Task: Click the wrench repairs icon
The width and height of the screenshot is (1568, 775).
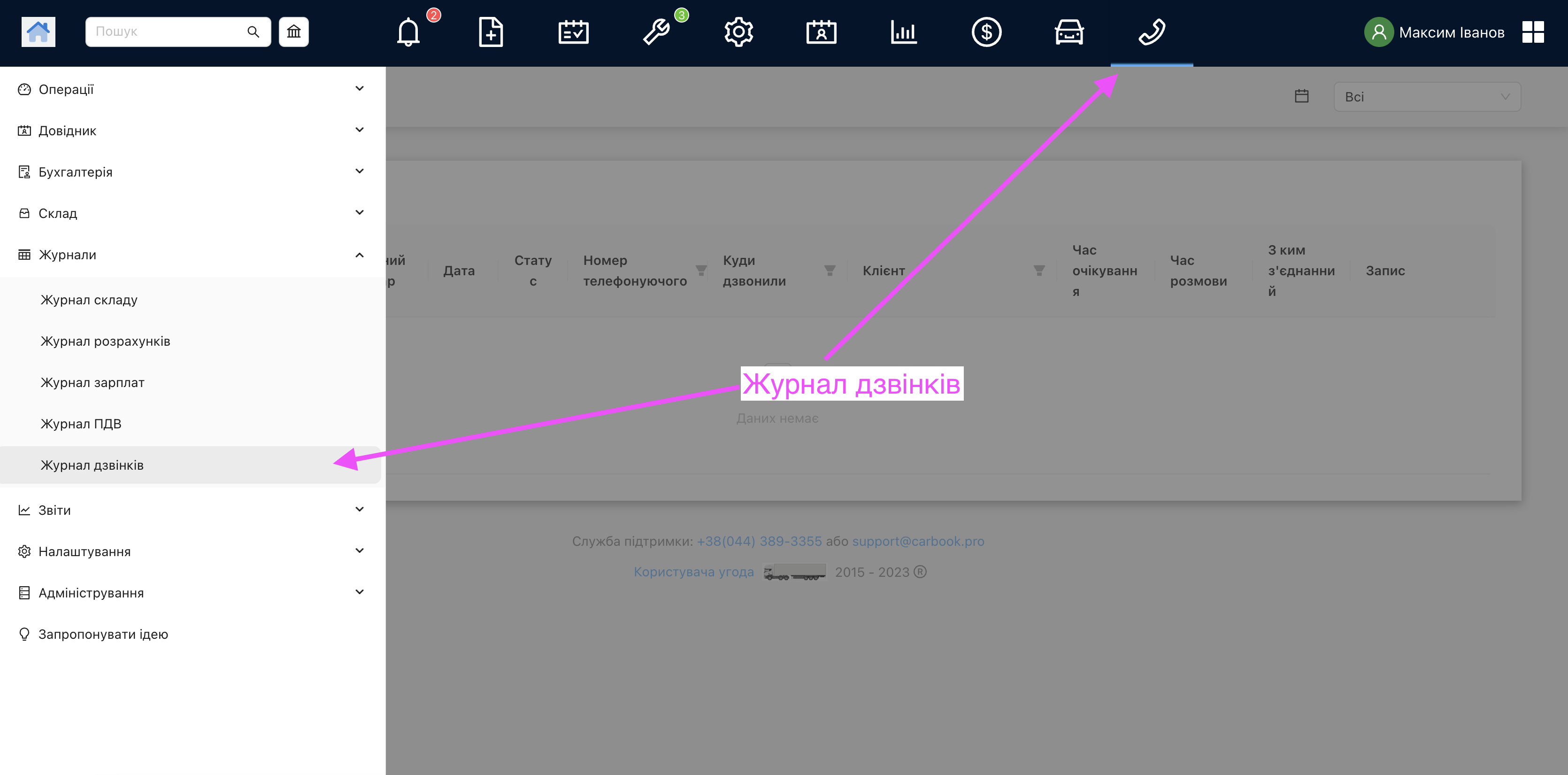Action: coord(656,32)
